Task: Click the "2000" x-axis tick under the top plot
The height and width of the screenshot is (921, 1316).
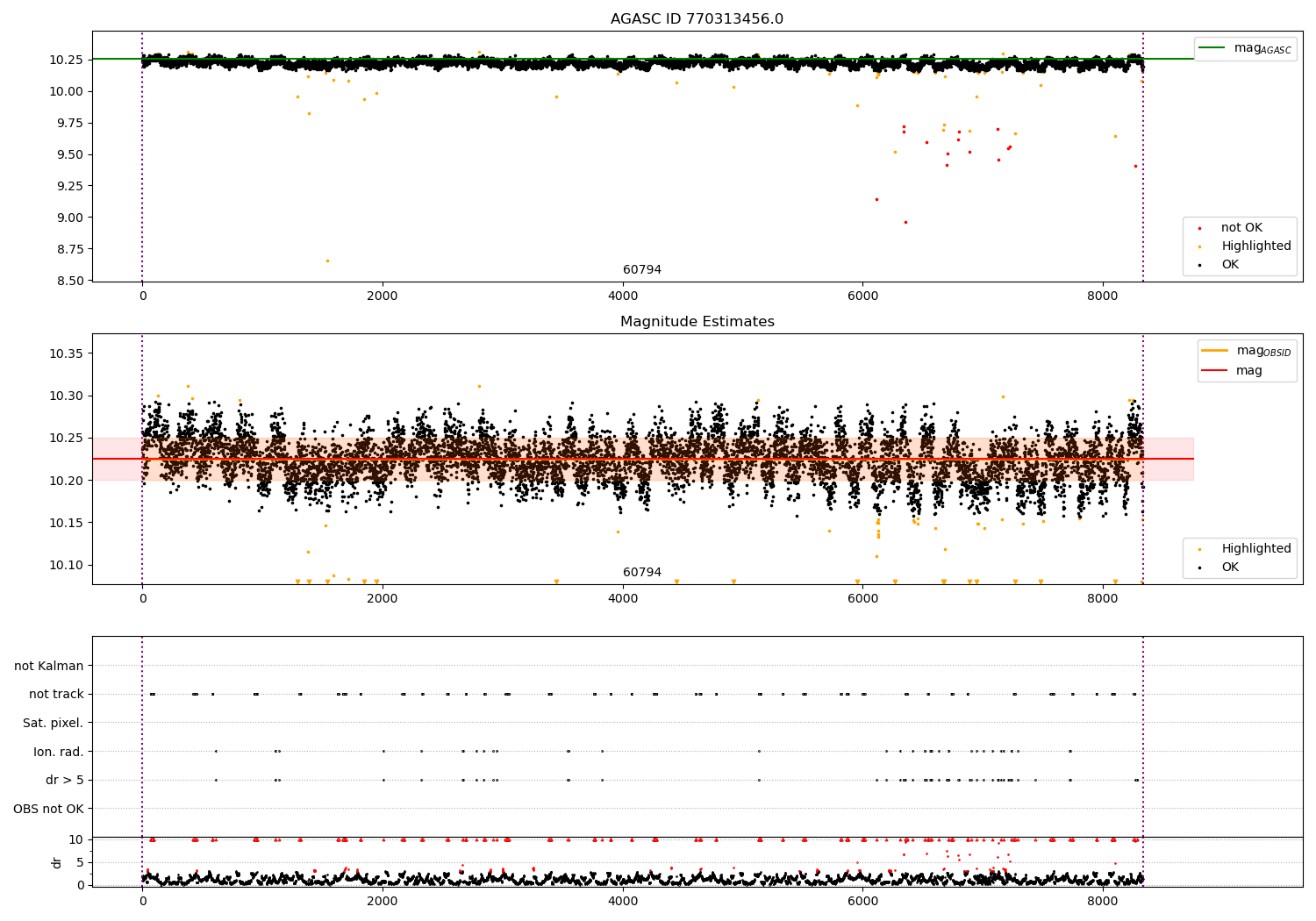Action: point(383,296)
